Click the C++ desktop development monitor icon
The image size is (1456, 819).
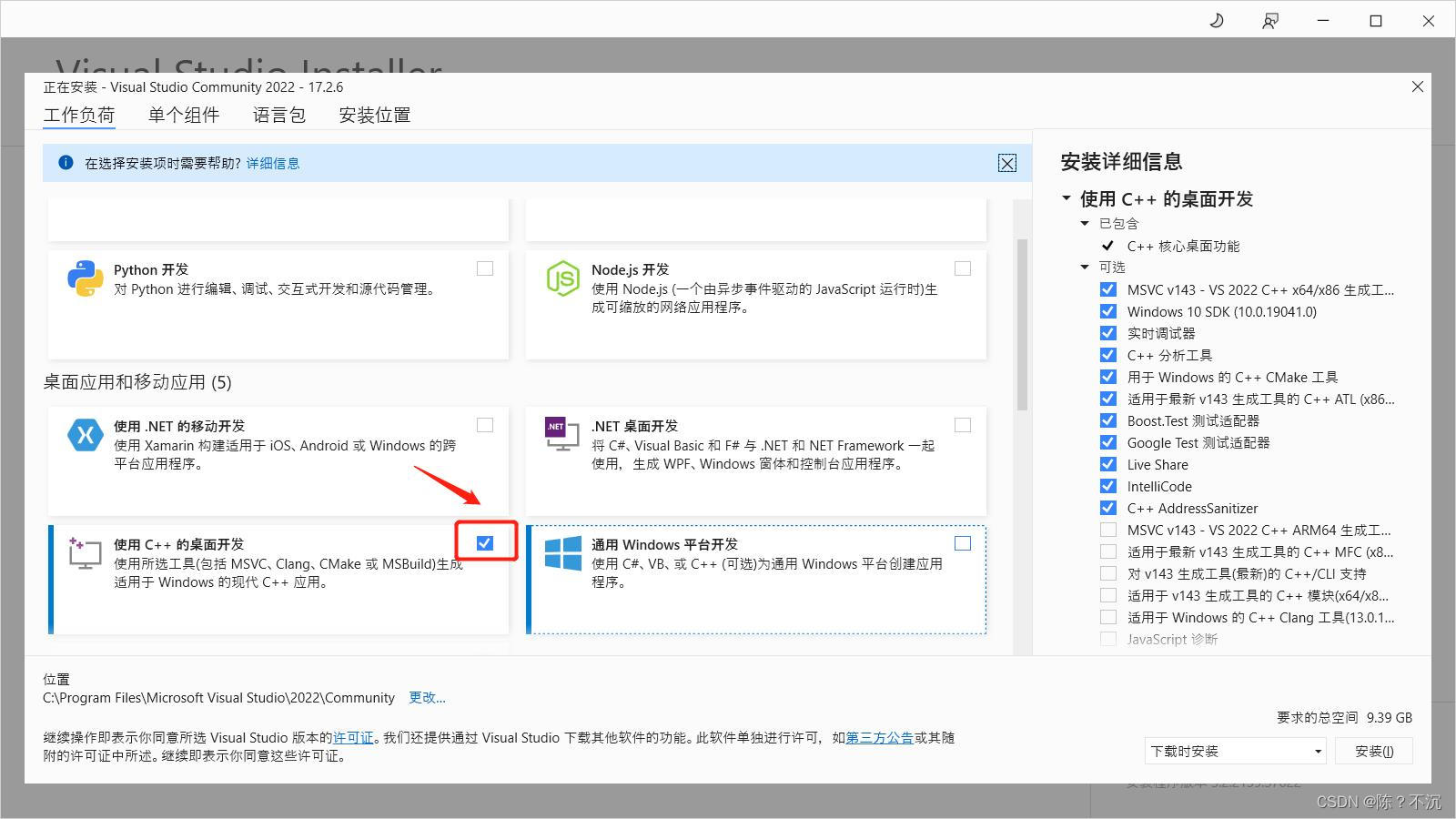(85, 552)
